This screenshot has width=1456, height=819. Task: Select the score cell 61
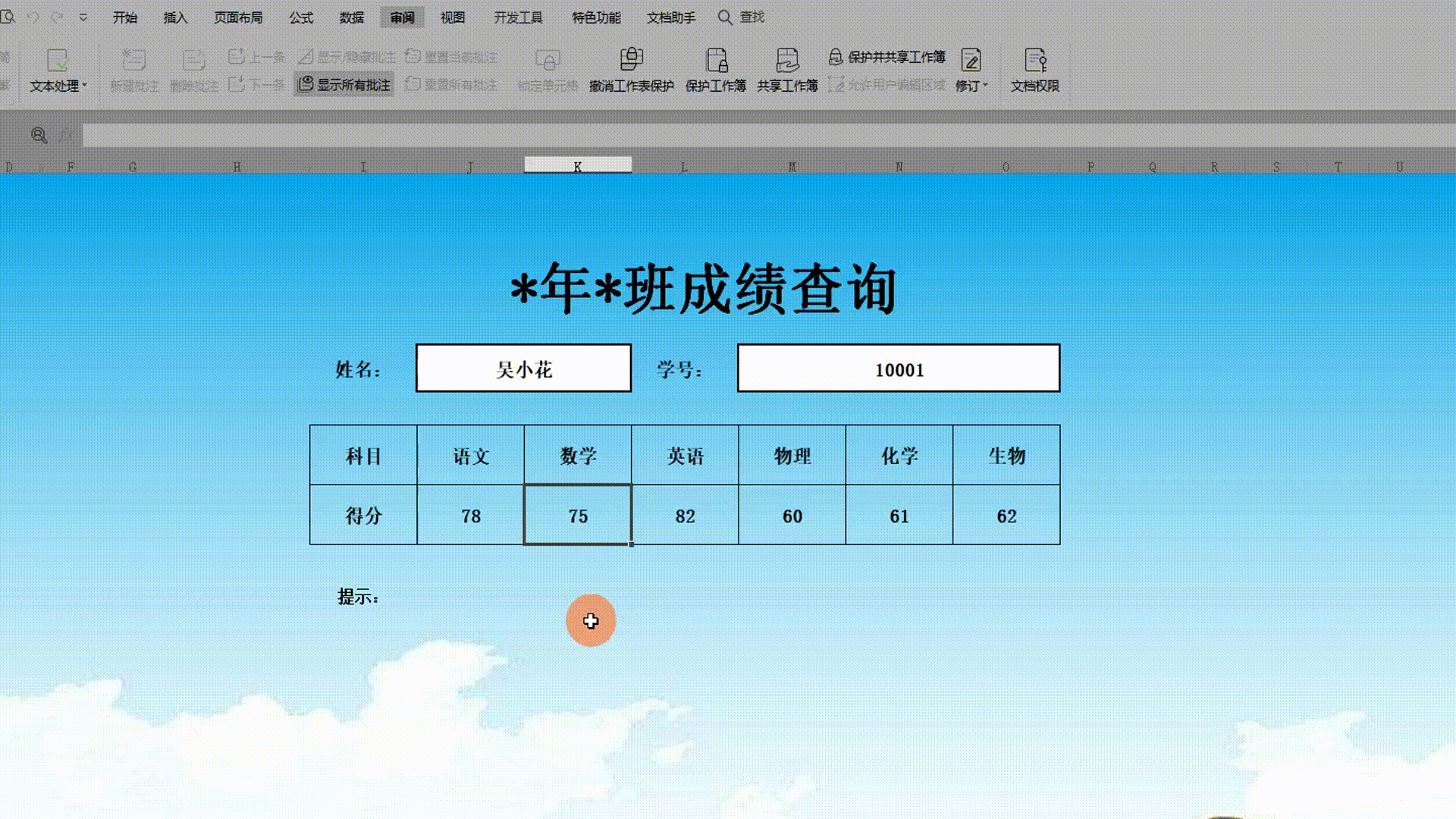(x=899, y=515)
